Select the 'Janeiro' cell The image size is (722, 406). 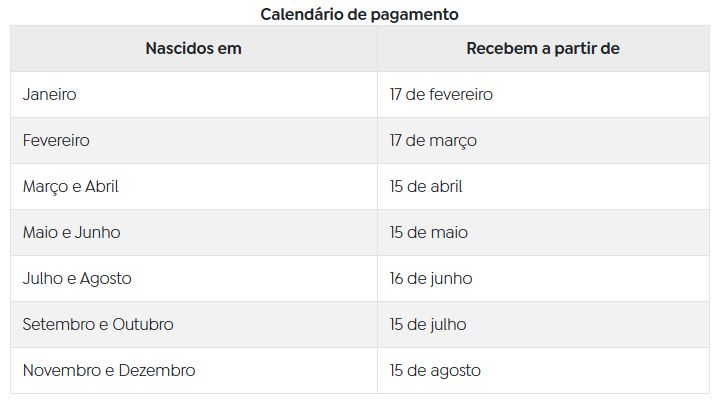coord(50,95)
